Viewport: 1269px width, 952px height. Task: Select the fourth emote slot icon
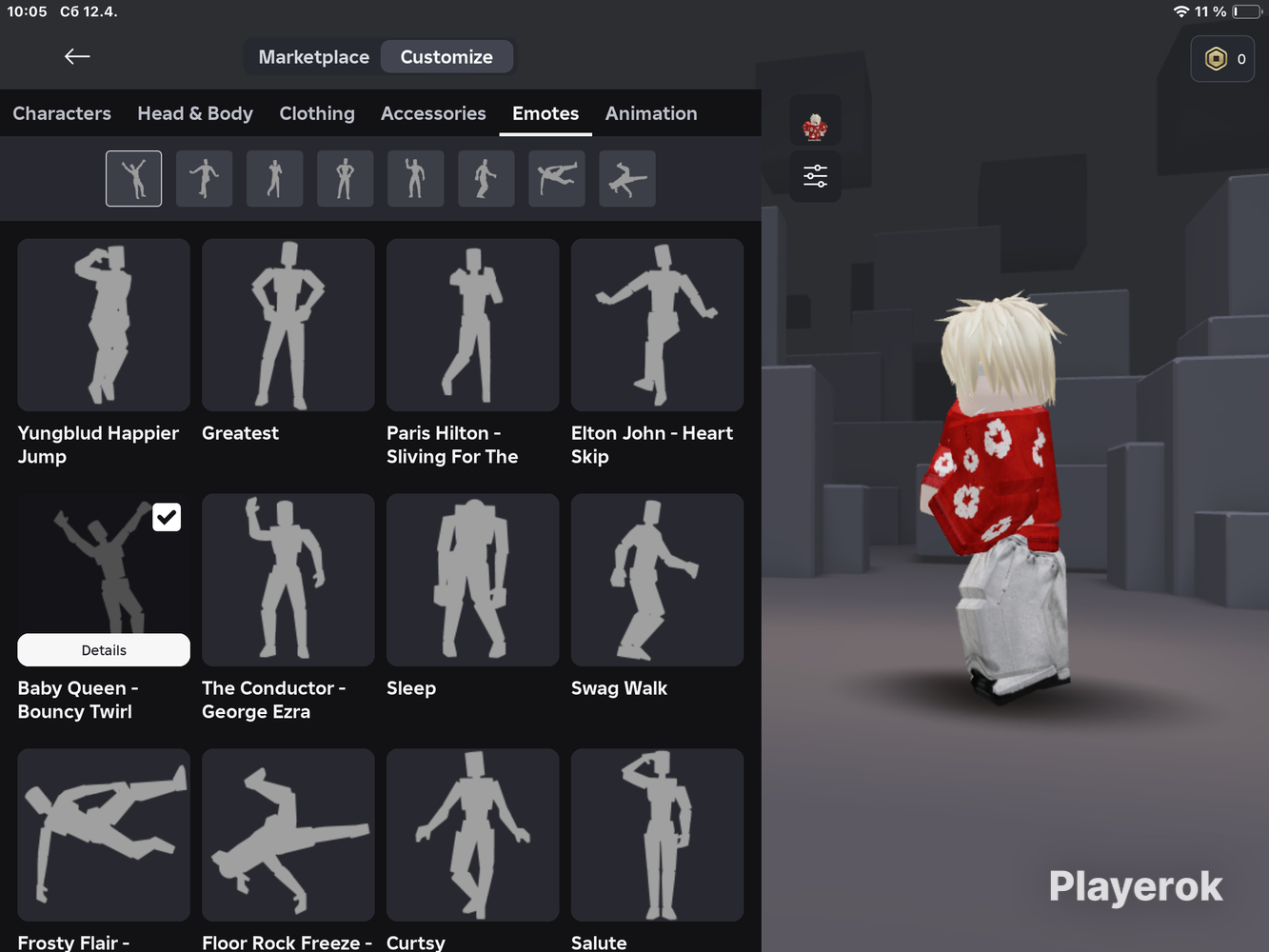(x=345, y=178)
